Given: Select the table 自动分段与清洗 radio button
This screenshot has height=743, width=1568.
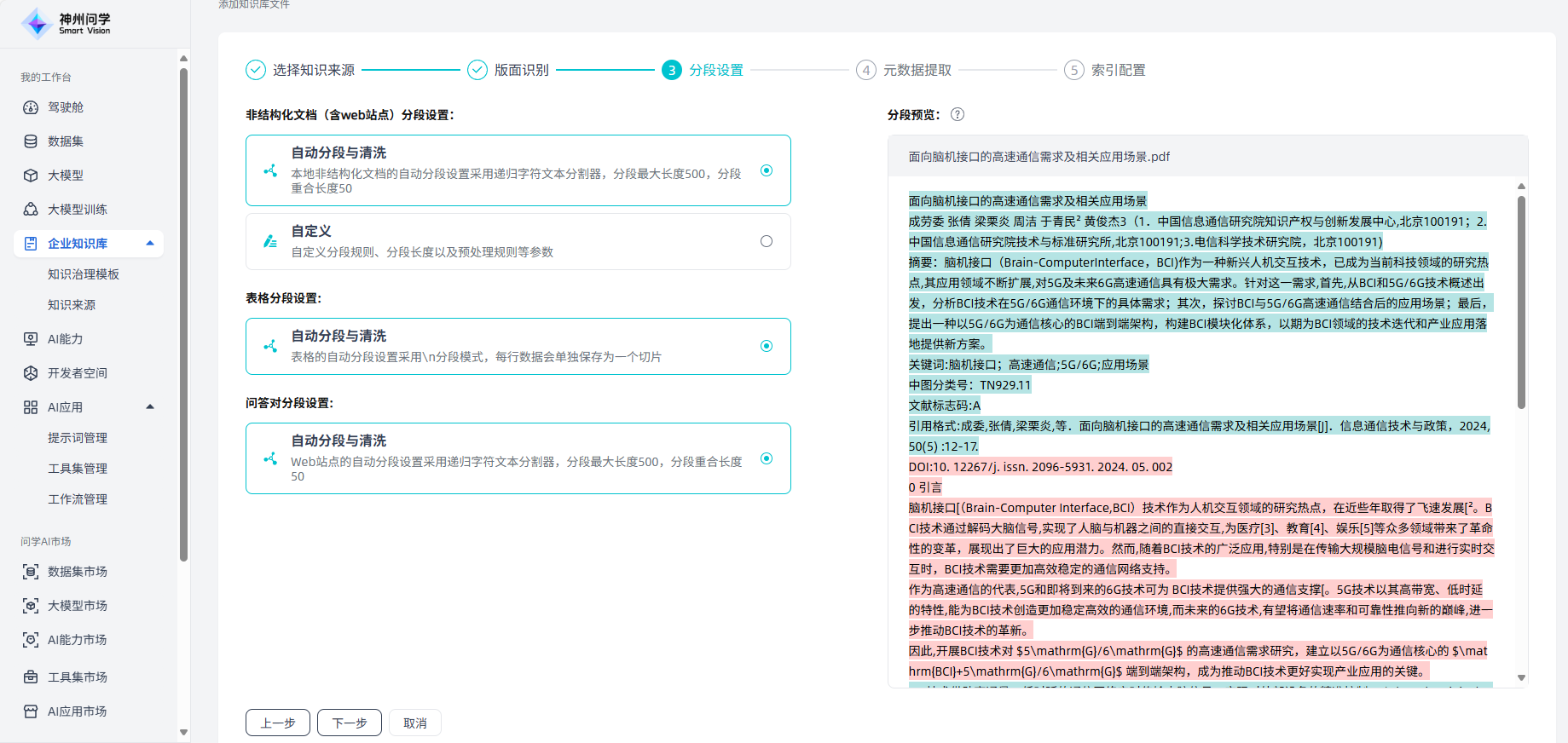Looking at the screenshot, I should pyautogui.click(x=767, y=346).
